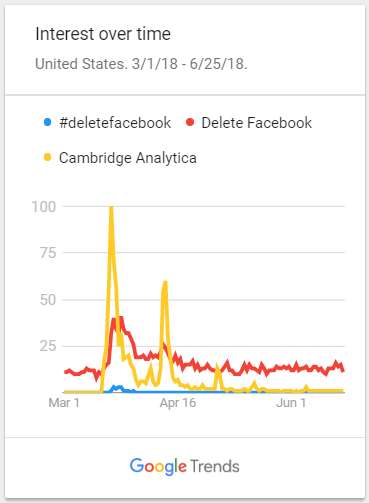
Task: Click the second yellow spike near 60
Action: [x=165, y=283]
